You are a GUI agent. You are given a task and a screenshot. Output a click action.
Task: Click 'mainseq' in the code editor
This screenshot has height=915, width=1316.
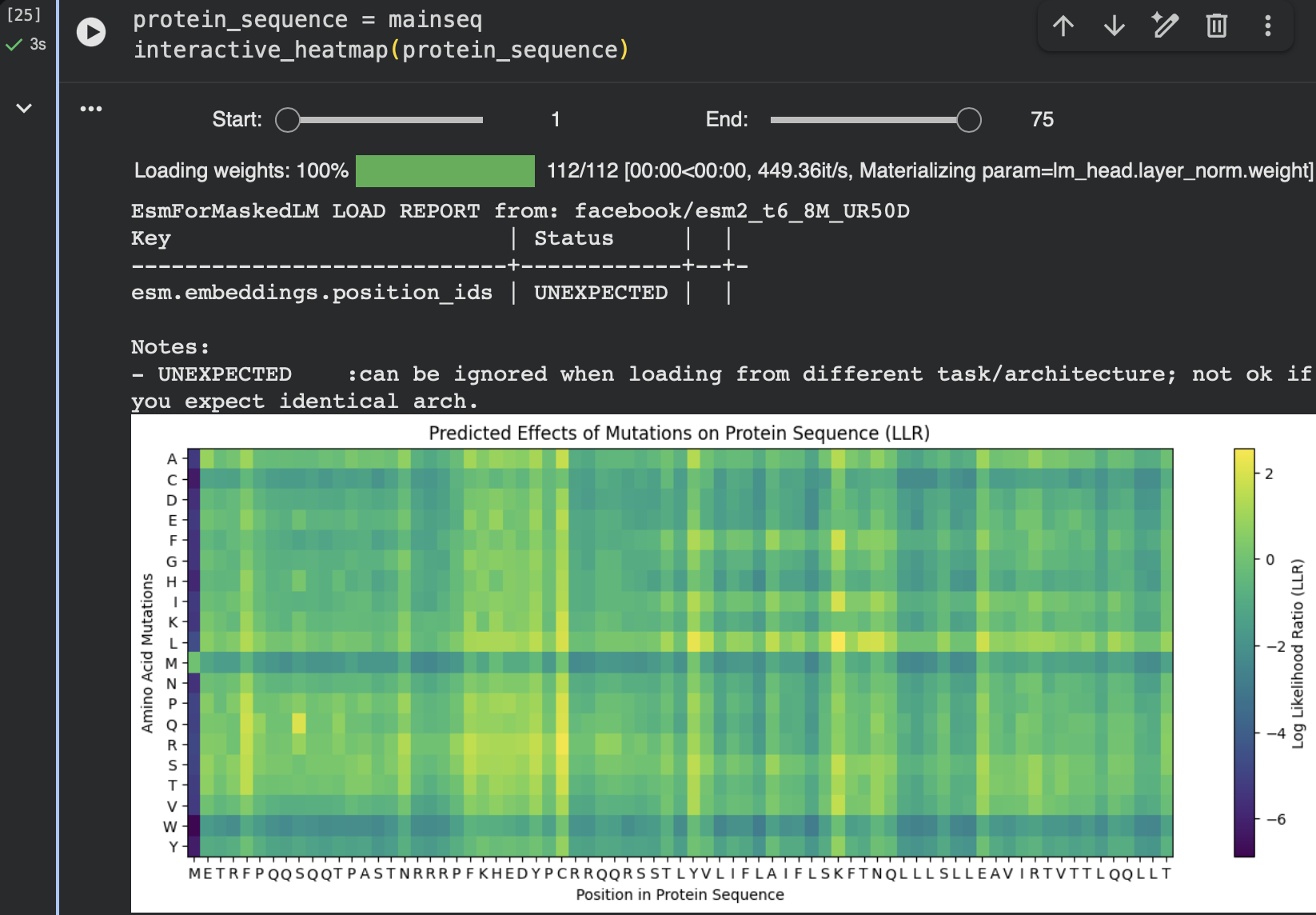pos(435,20)
